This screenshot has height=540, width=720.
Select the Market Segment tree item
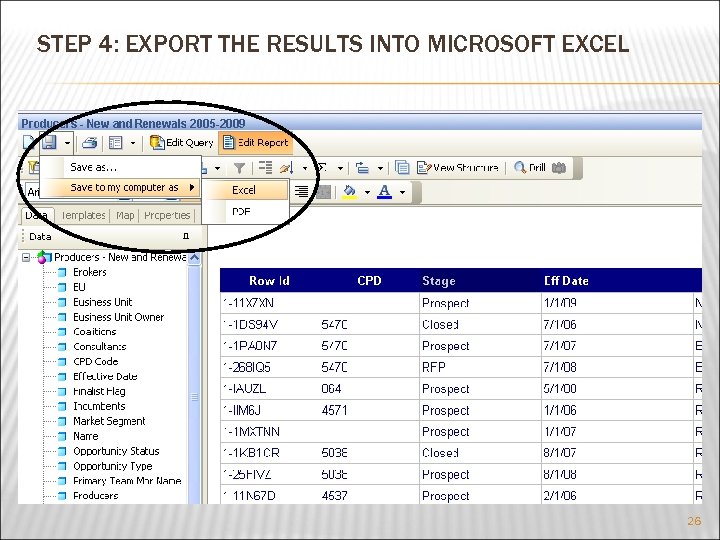click(x=109, y=421)
